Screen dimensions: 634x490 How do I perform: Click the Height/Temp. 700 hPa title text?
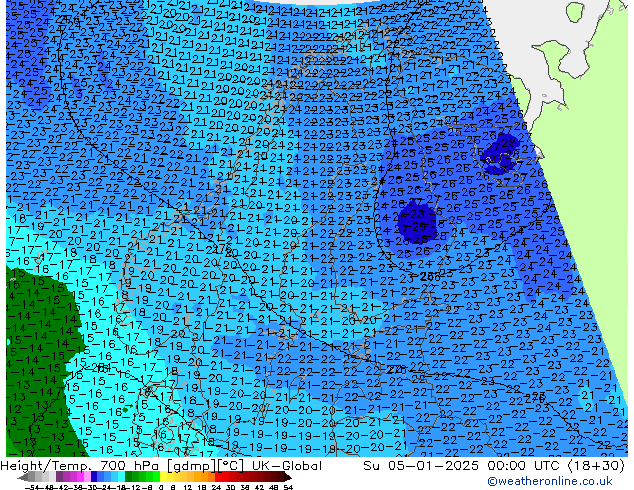click(x=81, y=466)
